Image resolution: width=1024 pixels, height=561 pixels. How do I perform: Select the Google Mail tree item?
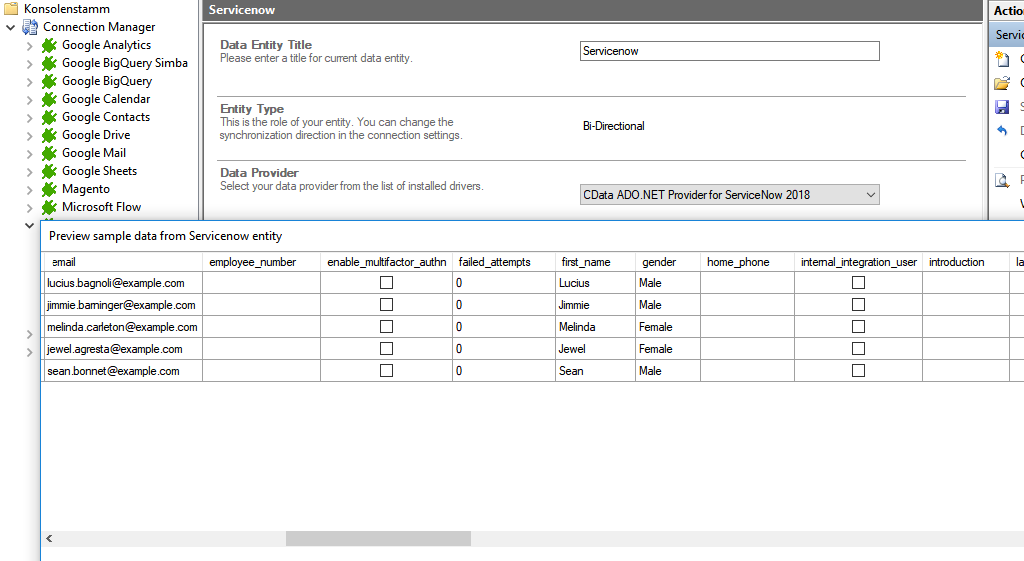click(x=93, y=153)
